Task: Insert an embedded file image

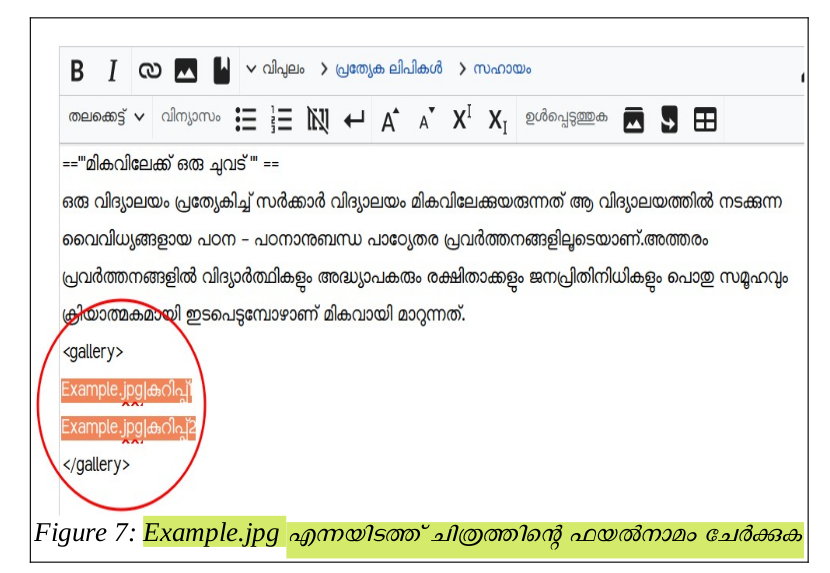Action: pyautogui.click(x=185, y=71)
